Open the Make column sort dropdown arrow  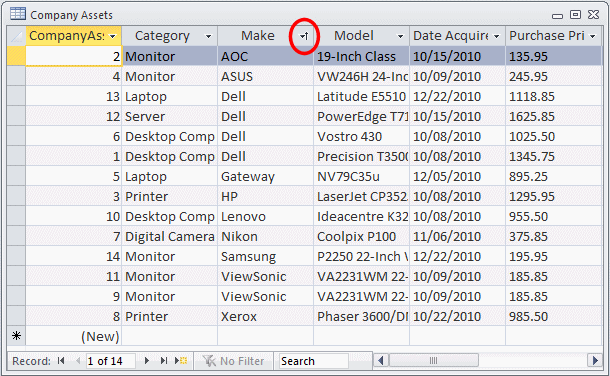coord(304,36)
